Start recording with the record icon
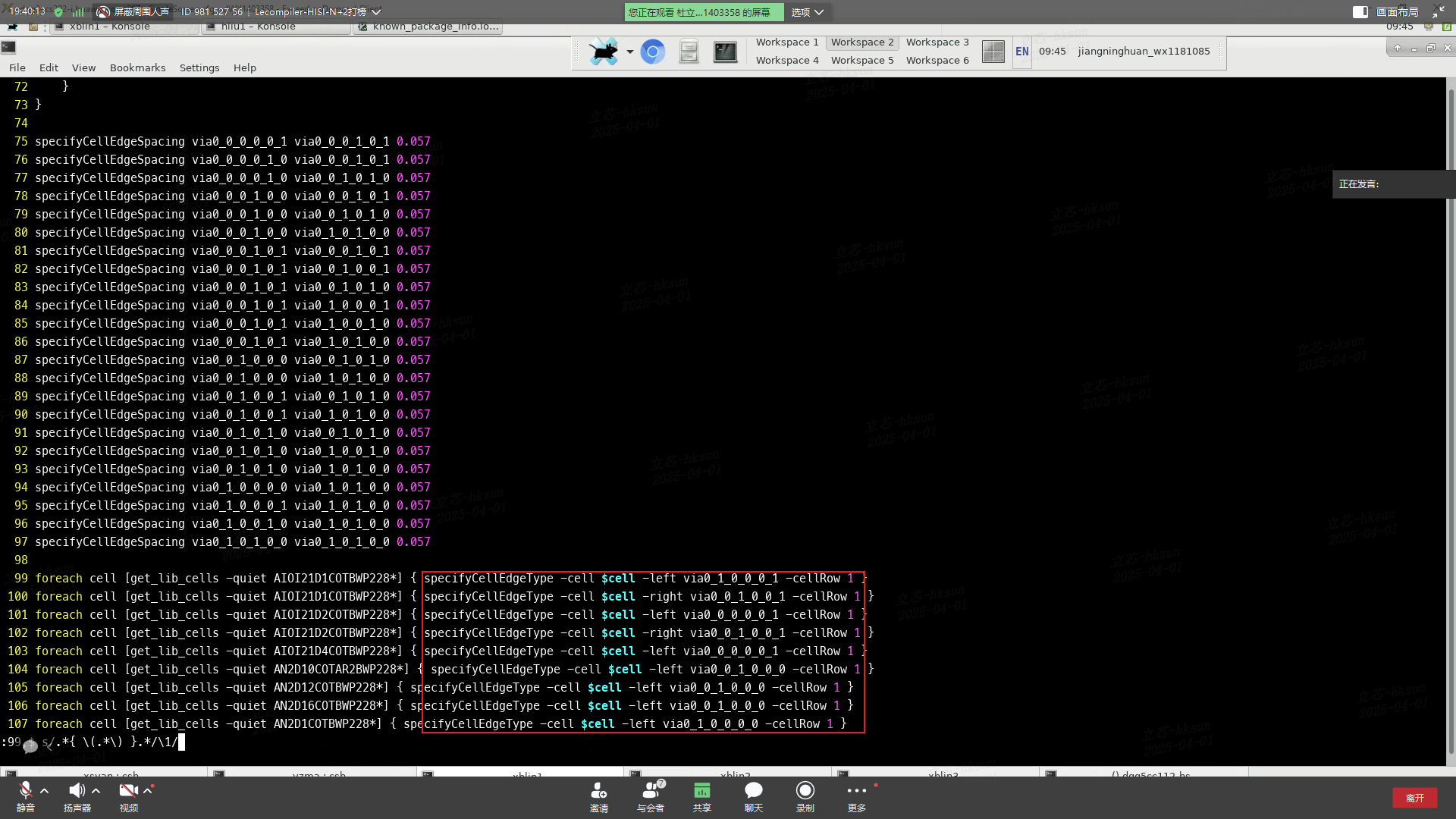 (805, 791)
